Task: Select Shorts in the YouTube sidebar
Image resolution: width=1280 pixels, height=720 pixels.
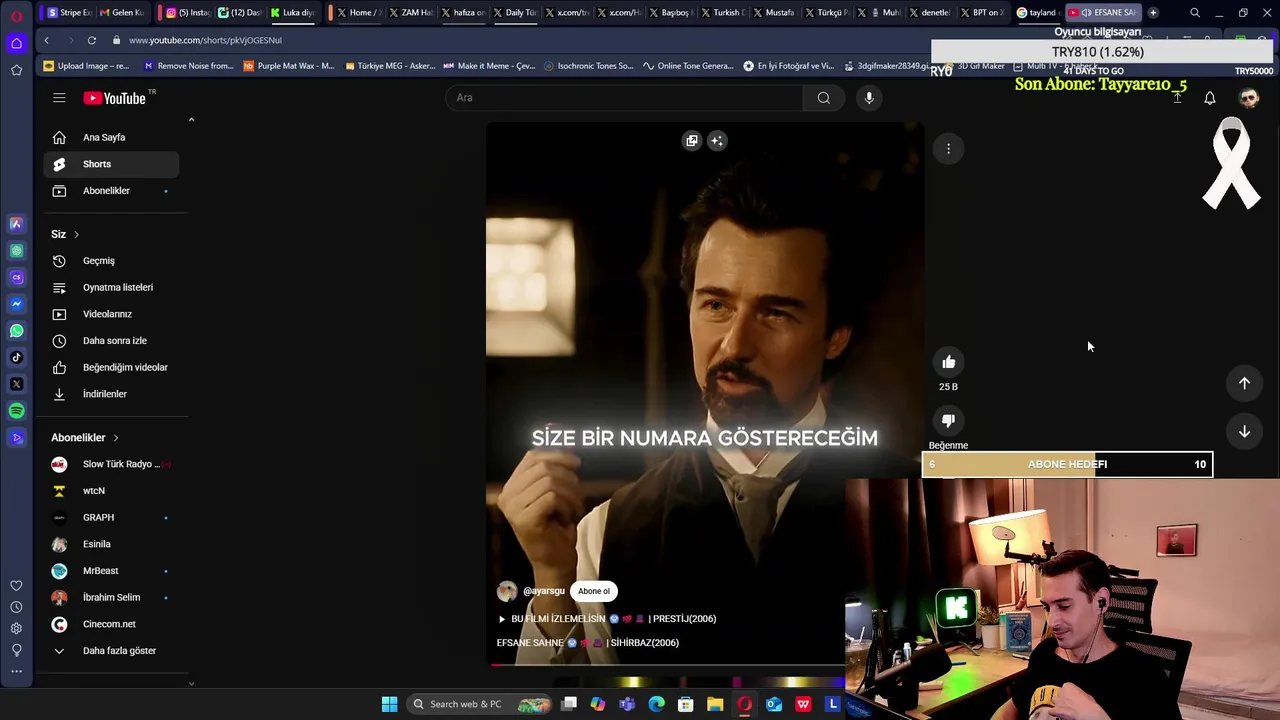Action: [x=111, y=164]
